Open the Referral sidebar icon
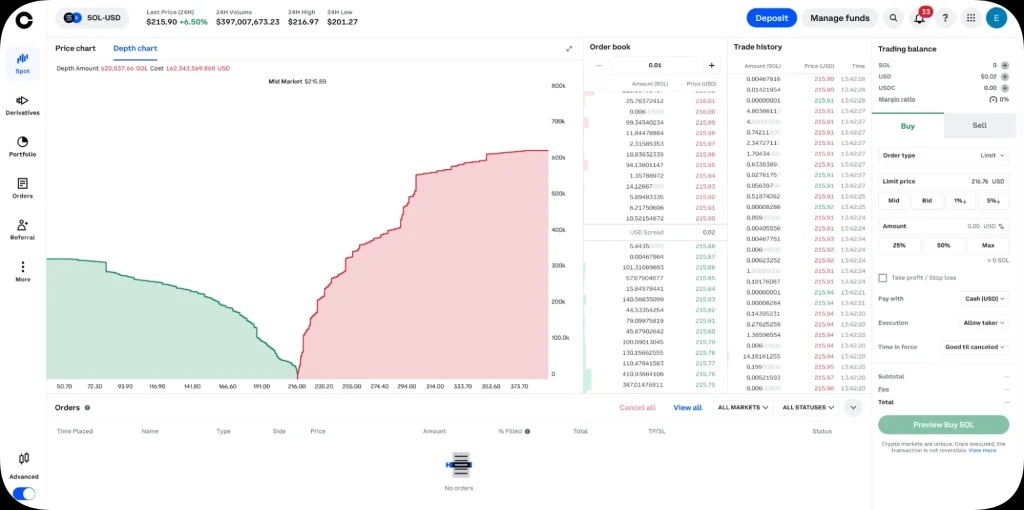 (22, 229)
